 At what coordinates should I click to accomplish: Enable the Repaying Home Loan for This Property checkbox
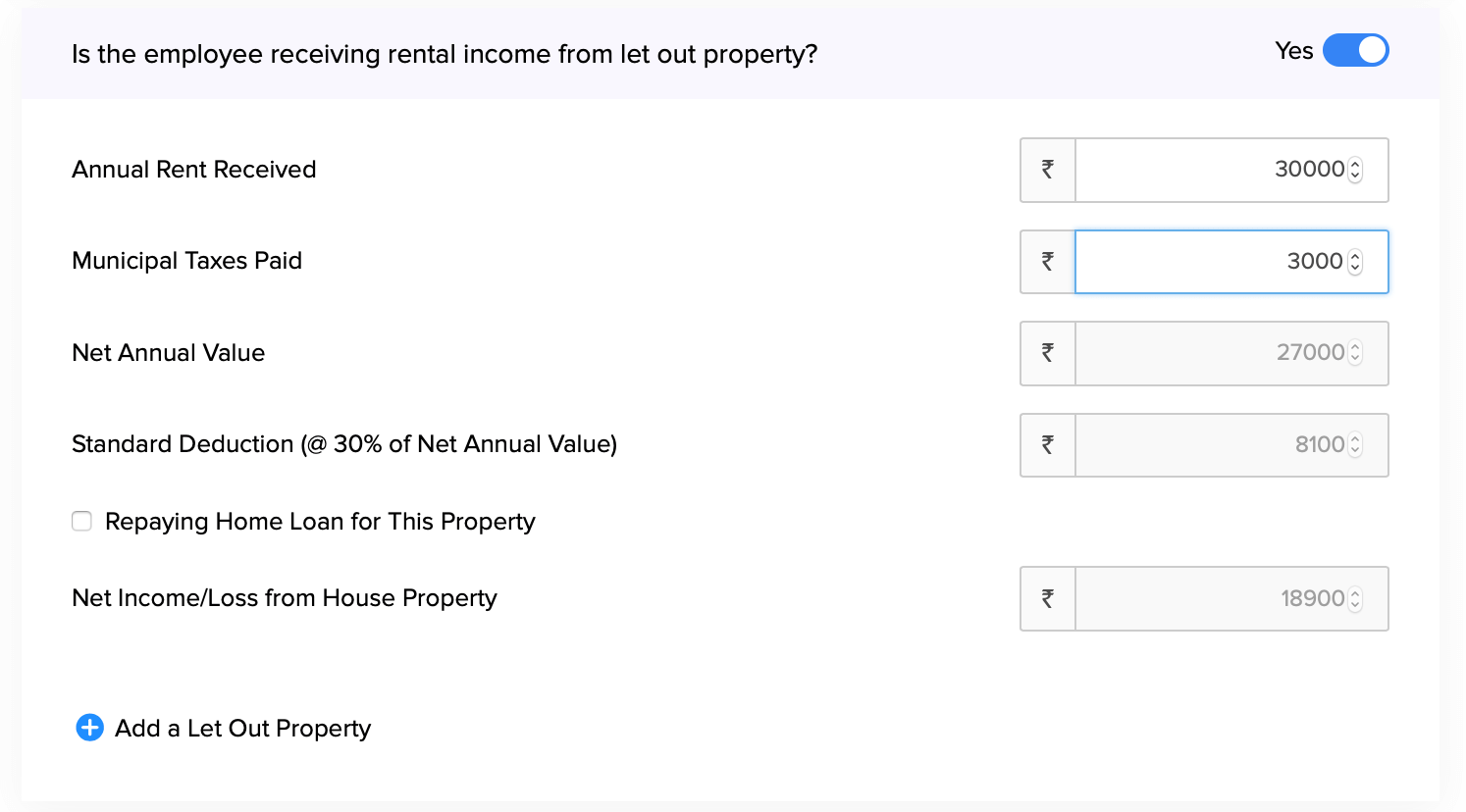coord(81,521)
